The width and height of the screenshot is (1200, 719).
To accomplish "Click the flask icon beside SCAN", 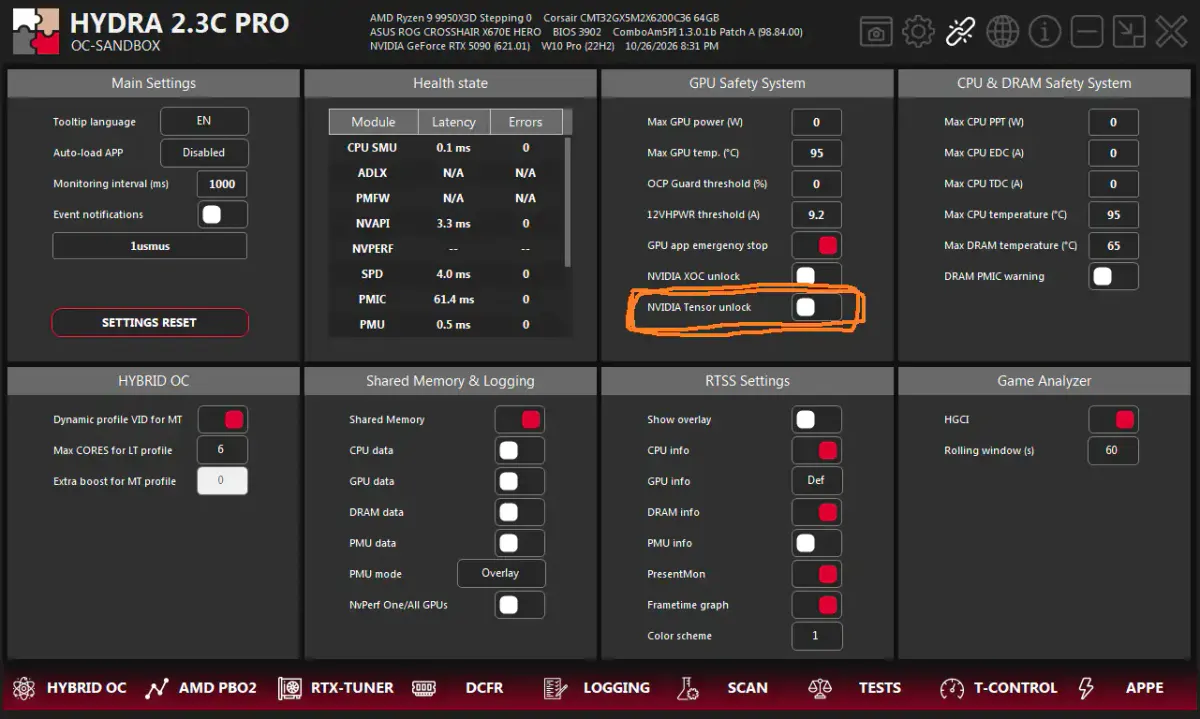I will pos(687,688).
